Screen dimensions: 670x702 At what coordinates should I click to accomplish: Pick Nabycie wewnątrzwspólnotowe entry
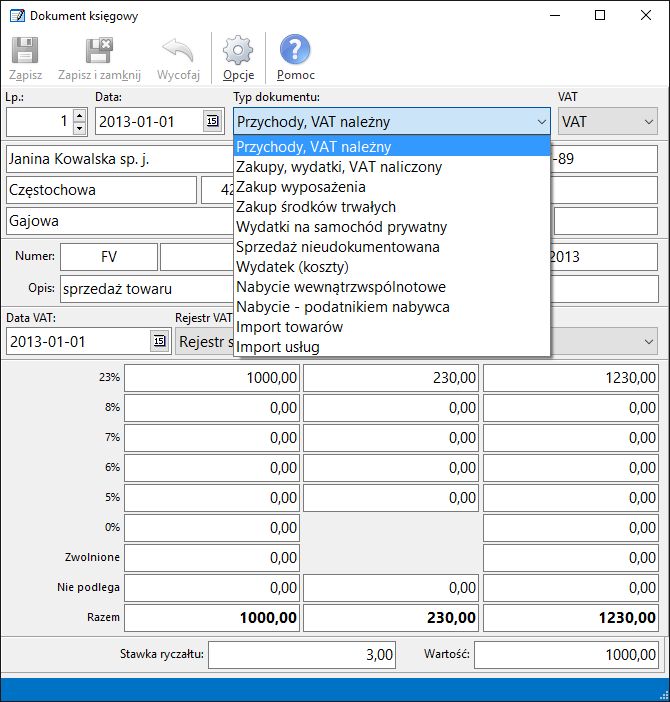tap(341, 287)
